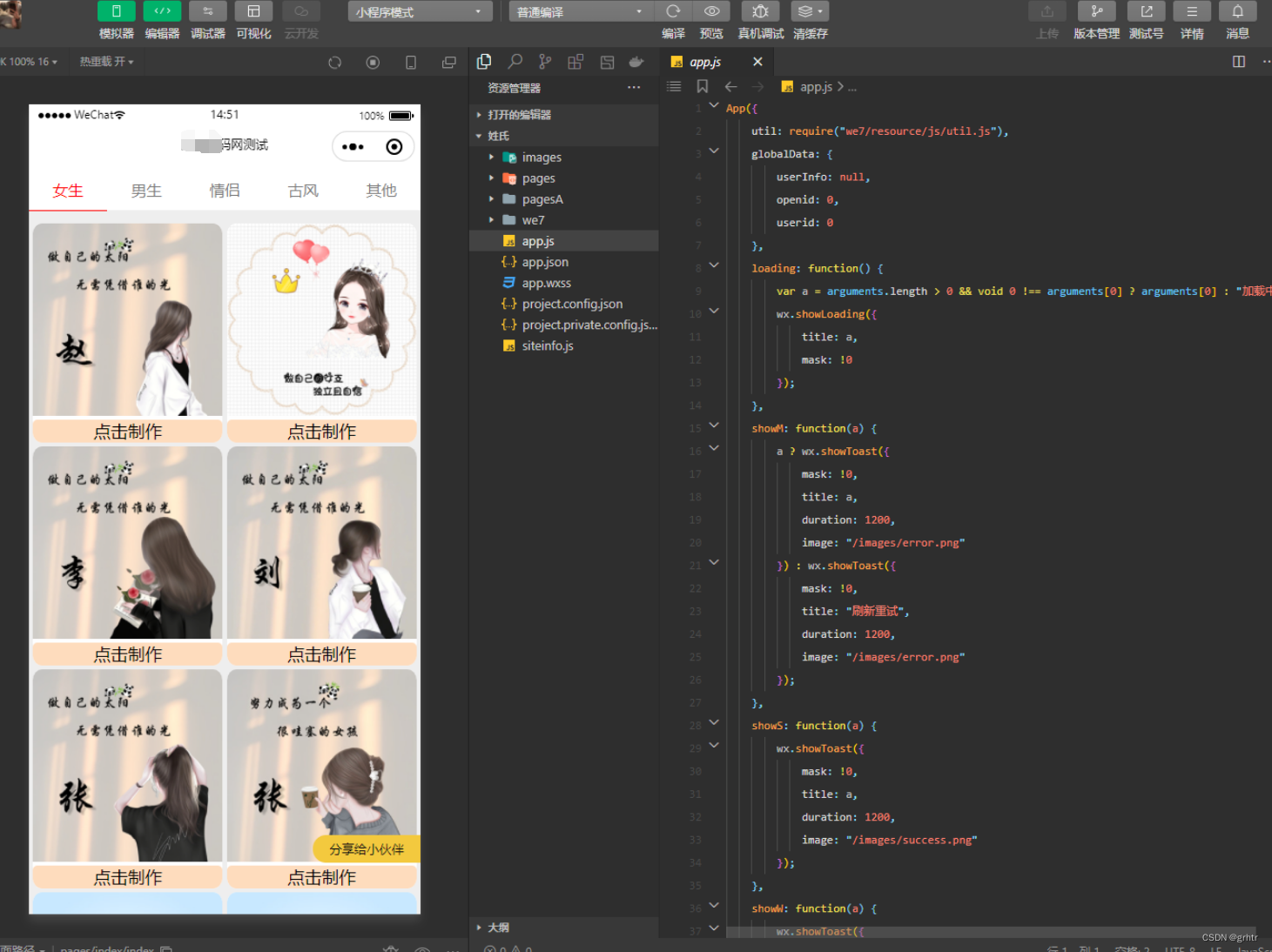Collapse code fold at line 3 globalData
This screenshot has height=952, width=1272.
click(x=714, y=151)
